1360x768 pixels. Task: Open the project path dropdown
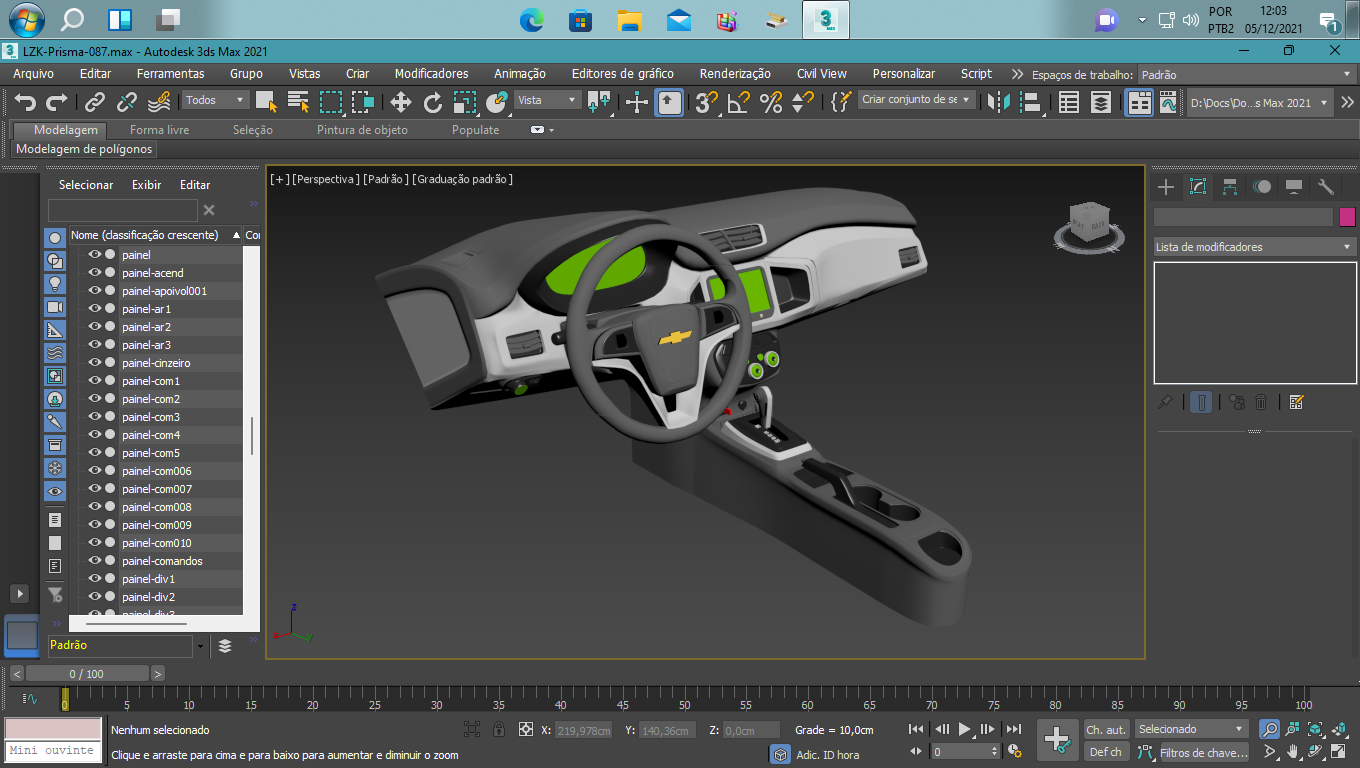[1260, 103]
